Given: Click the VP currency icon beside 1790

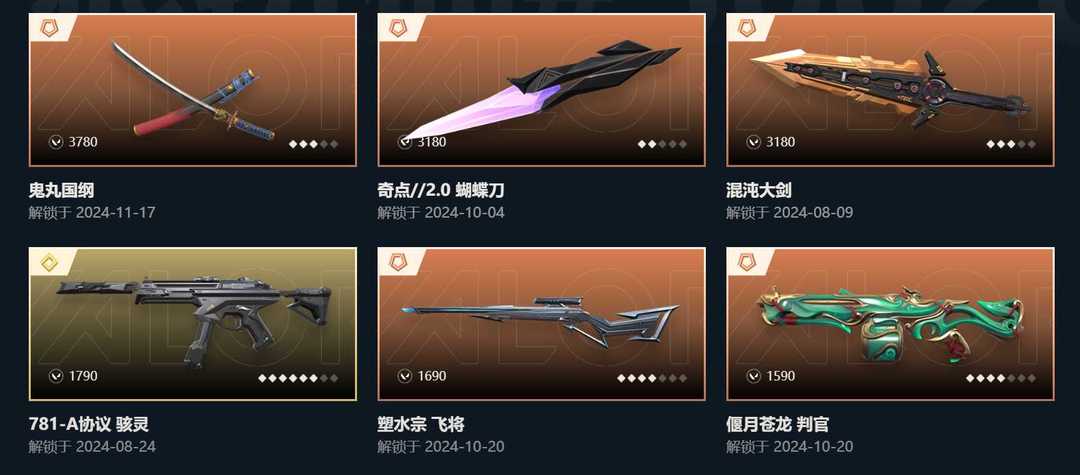Looking at the screenshot, I should (x=55, y=377).
